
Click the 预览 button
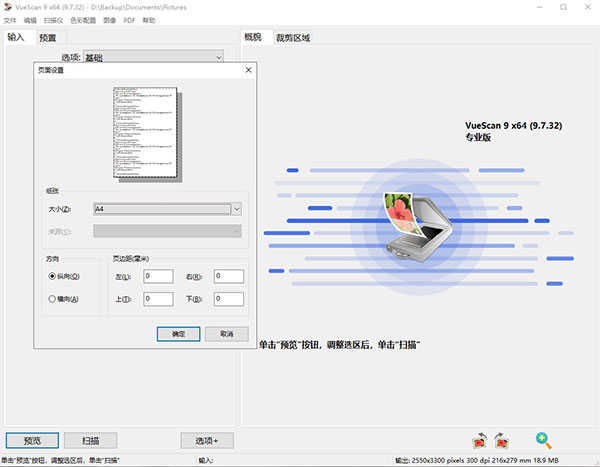32,441
